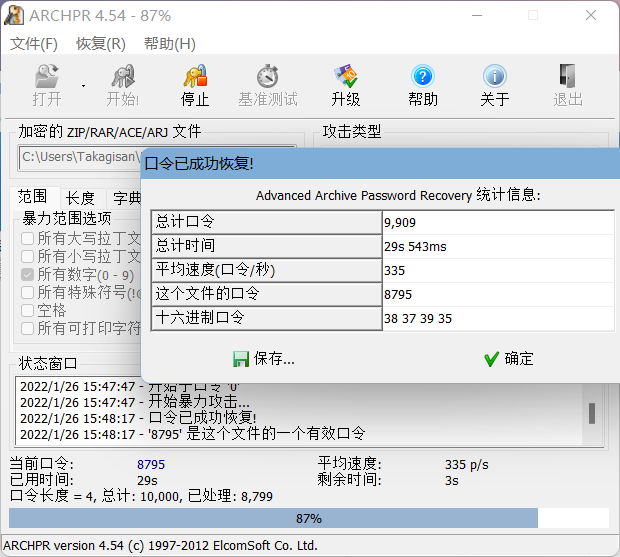
Task: Click the encrypted file path input field
Action: [81, 157]
